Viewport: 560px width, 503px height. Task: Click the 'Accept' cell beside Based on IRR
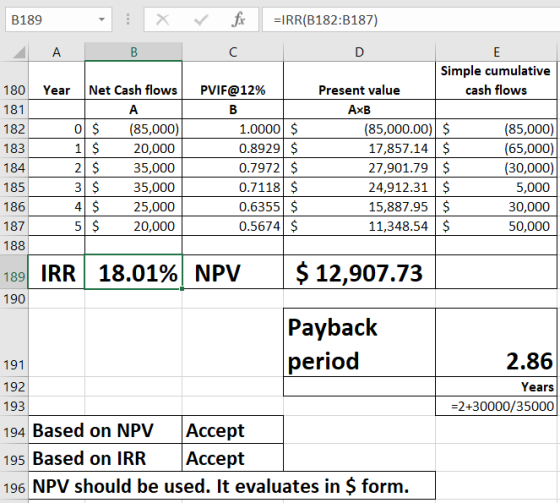point(232,458)
